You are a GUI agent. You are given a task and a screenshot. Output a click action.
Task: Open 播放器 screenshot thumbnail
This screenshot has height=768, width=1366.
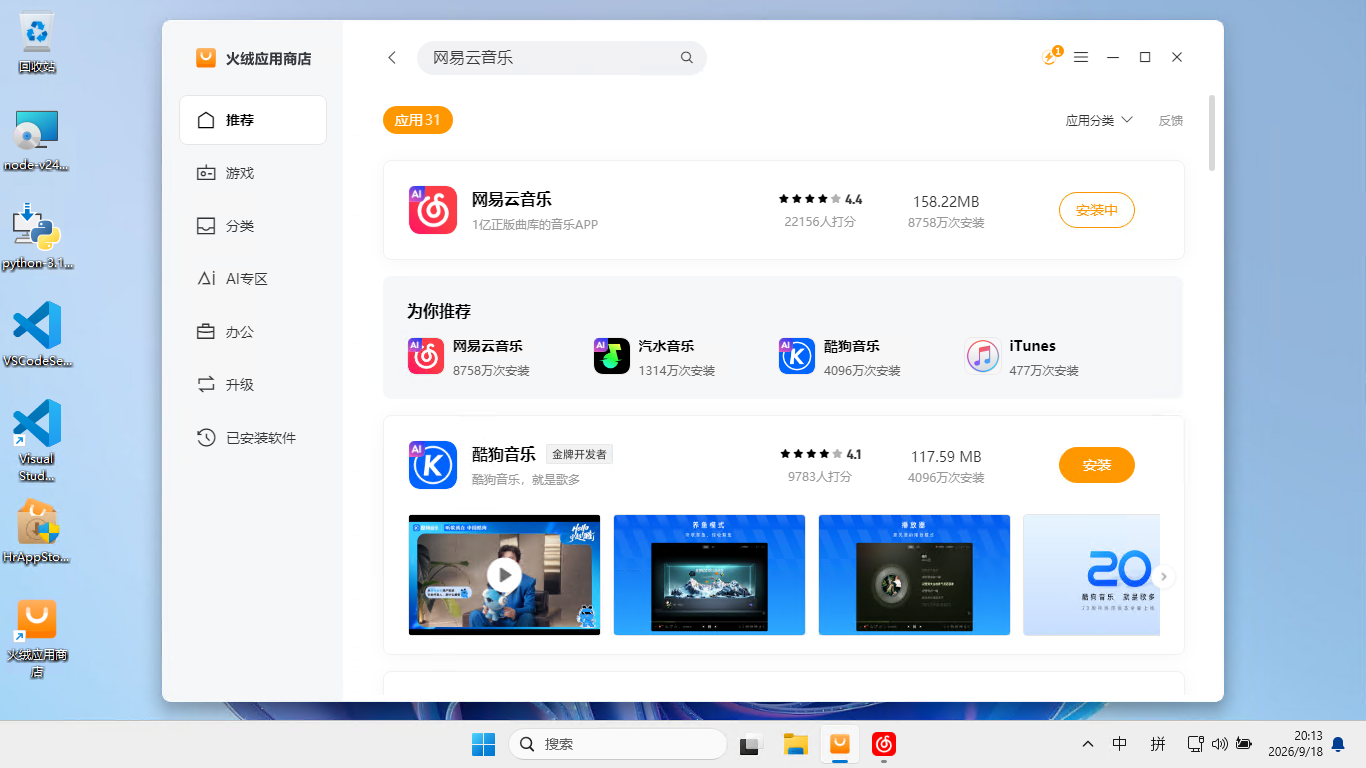[x=914, y=575]
